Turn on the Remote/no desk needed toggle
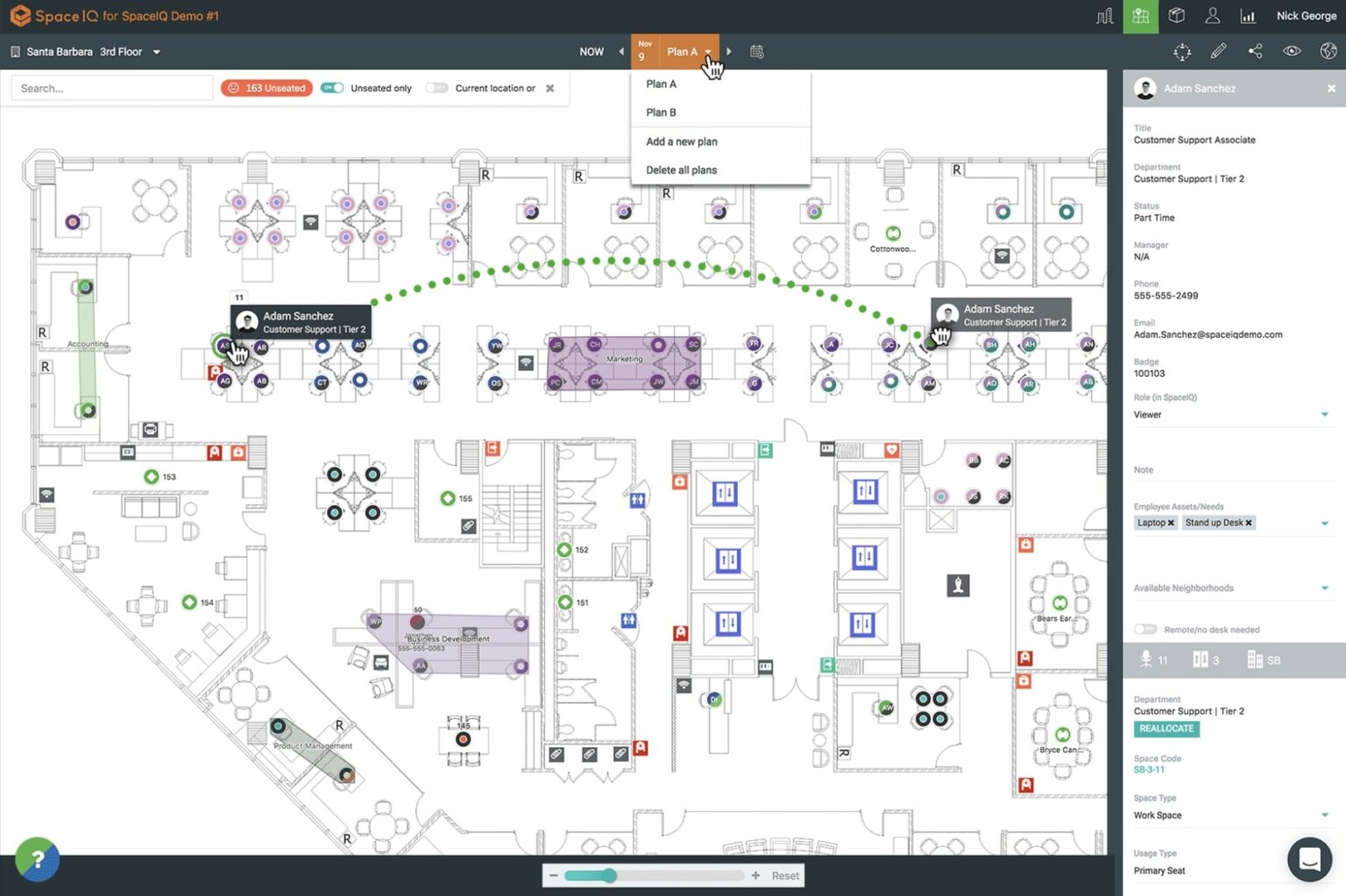 pyautogui.click(x=1145, y=629)
